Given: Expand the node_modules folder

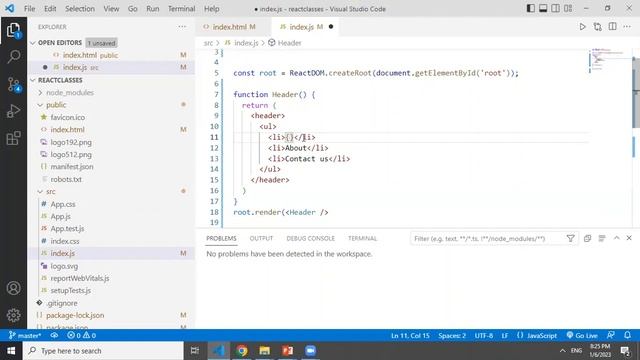Looking at the screenshot, I should point(70,93).
